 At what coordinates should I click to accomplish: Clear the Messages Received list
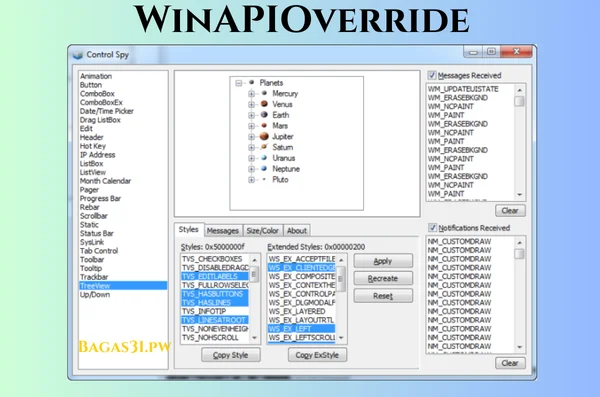point(510,211)
